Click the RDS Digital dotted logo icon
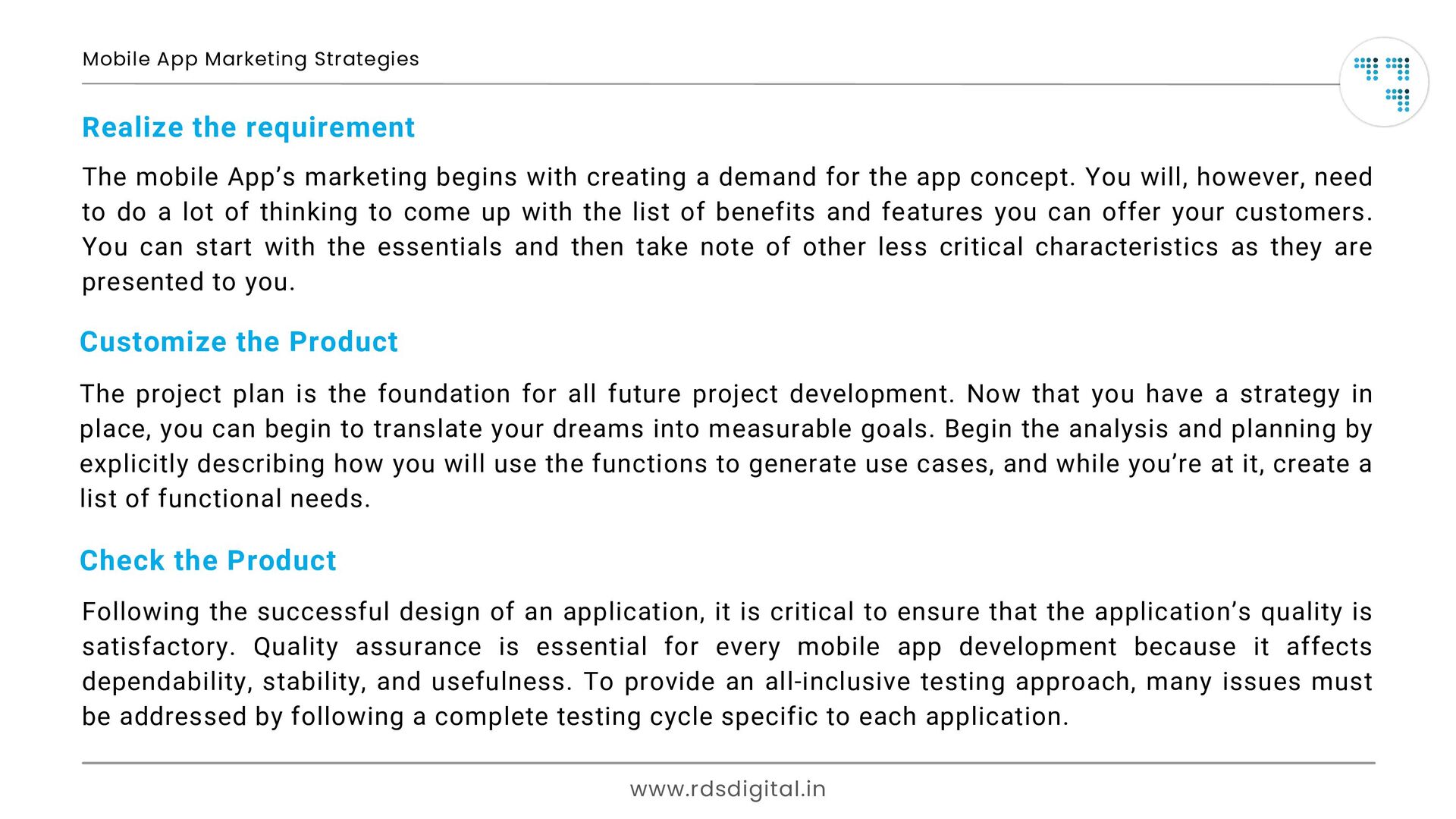This screenshot has height=819, width=1456. 1384,82
